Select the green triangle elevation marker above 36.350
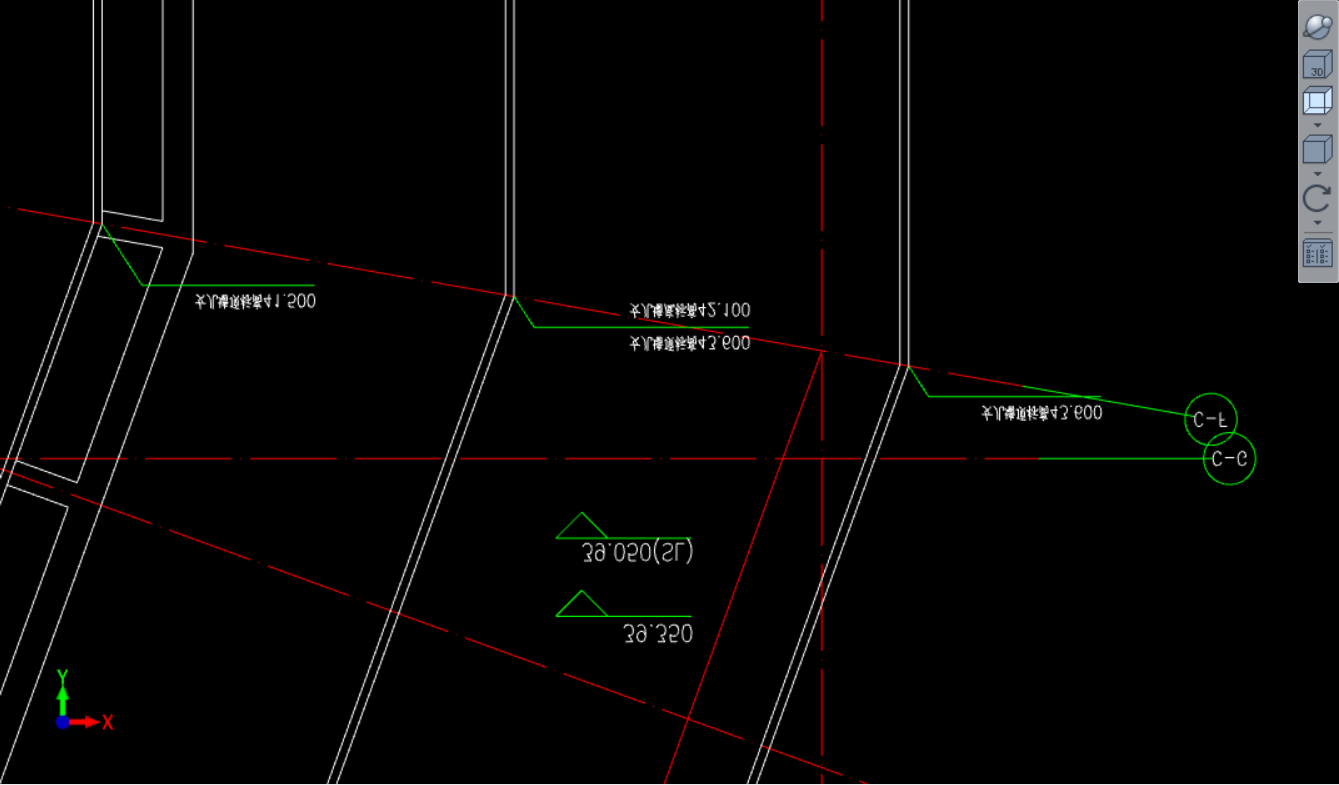The image size is (1339, 785). pyautogui.click(x=582, y=604)
